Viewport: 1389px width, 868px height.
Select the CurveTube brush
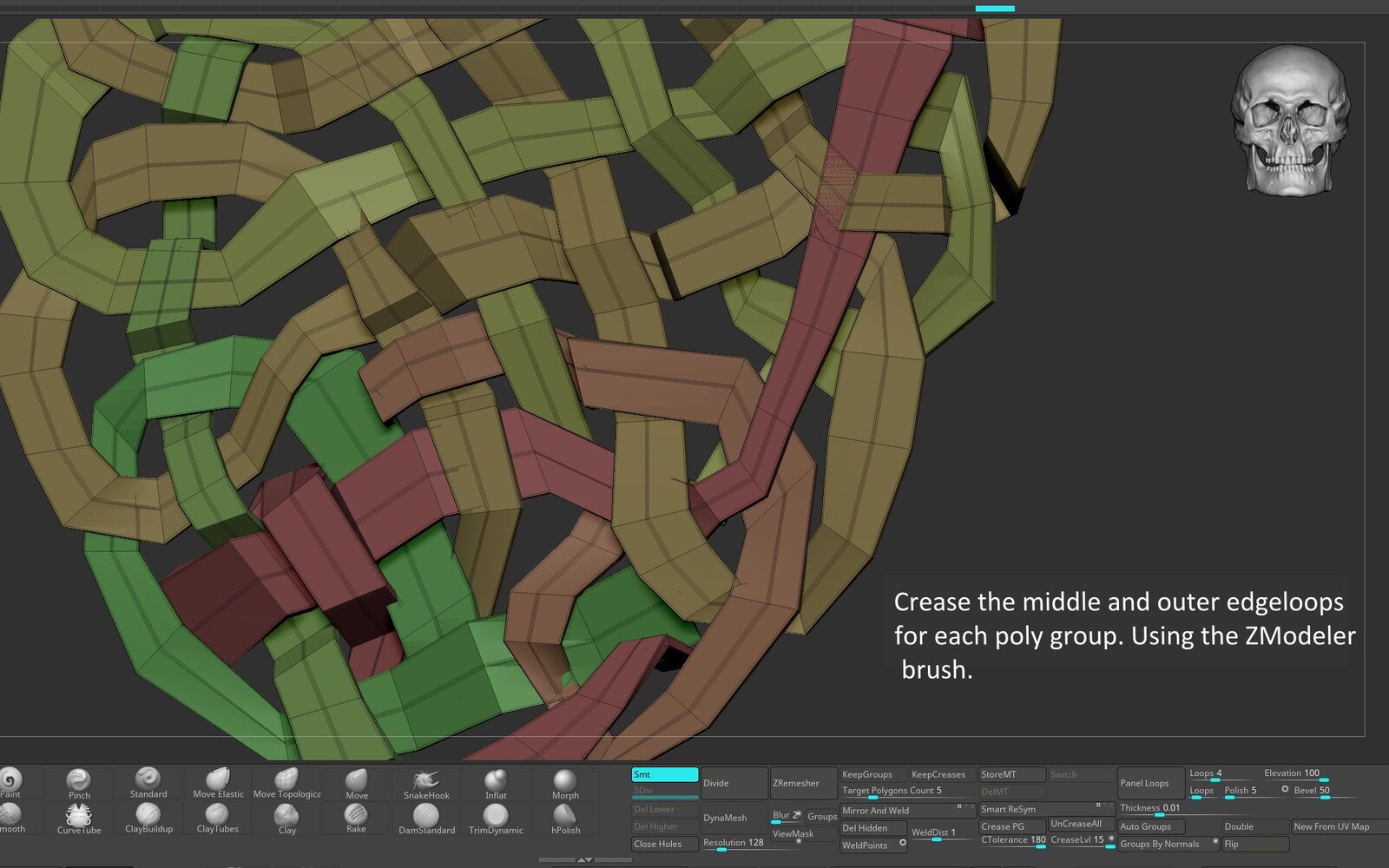(79, 819)
